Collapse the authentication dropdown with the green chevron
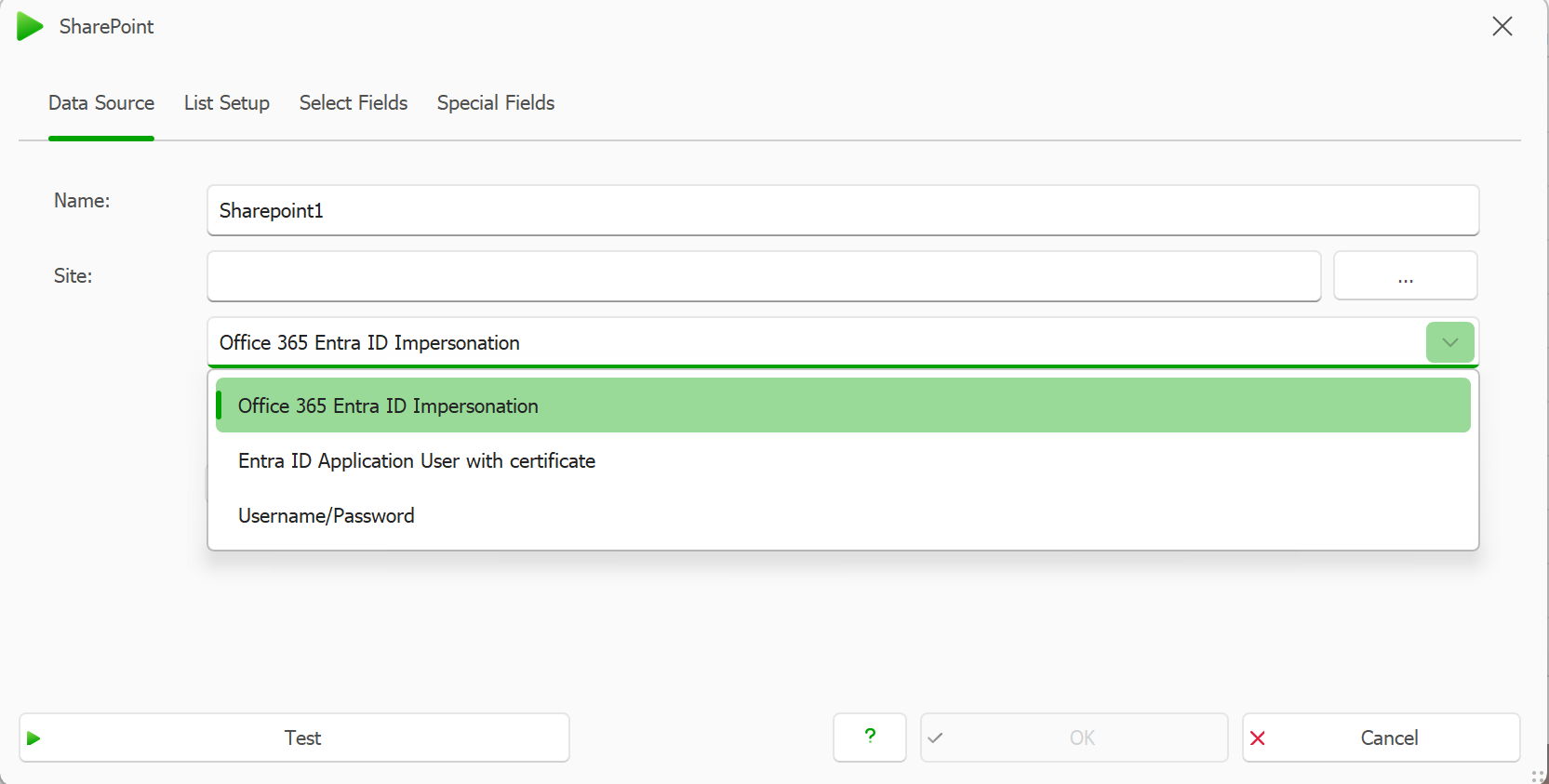1549x784 pixels. 1450,342
